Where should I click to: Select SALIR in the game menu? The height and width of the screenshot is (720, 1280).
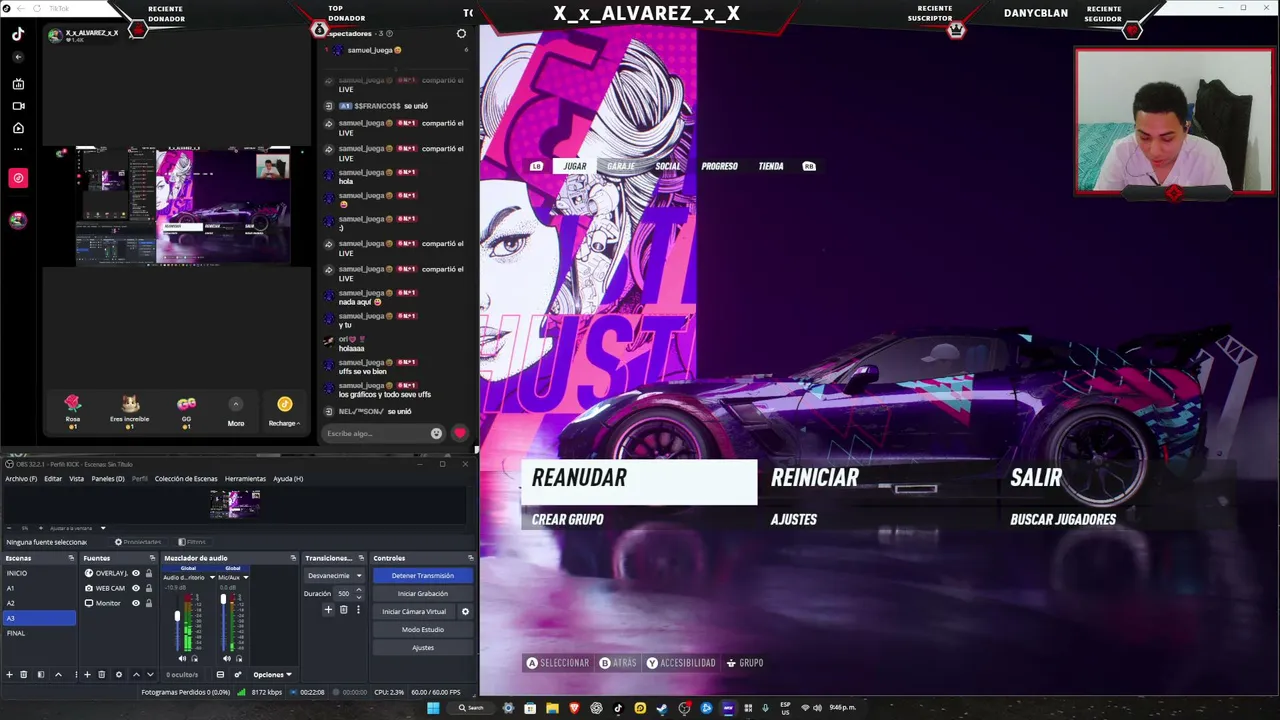point(1036,478)
